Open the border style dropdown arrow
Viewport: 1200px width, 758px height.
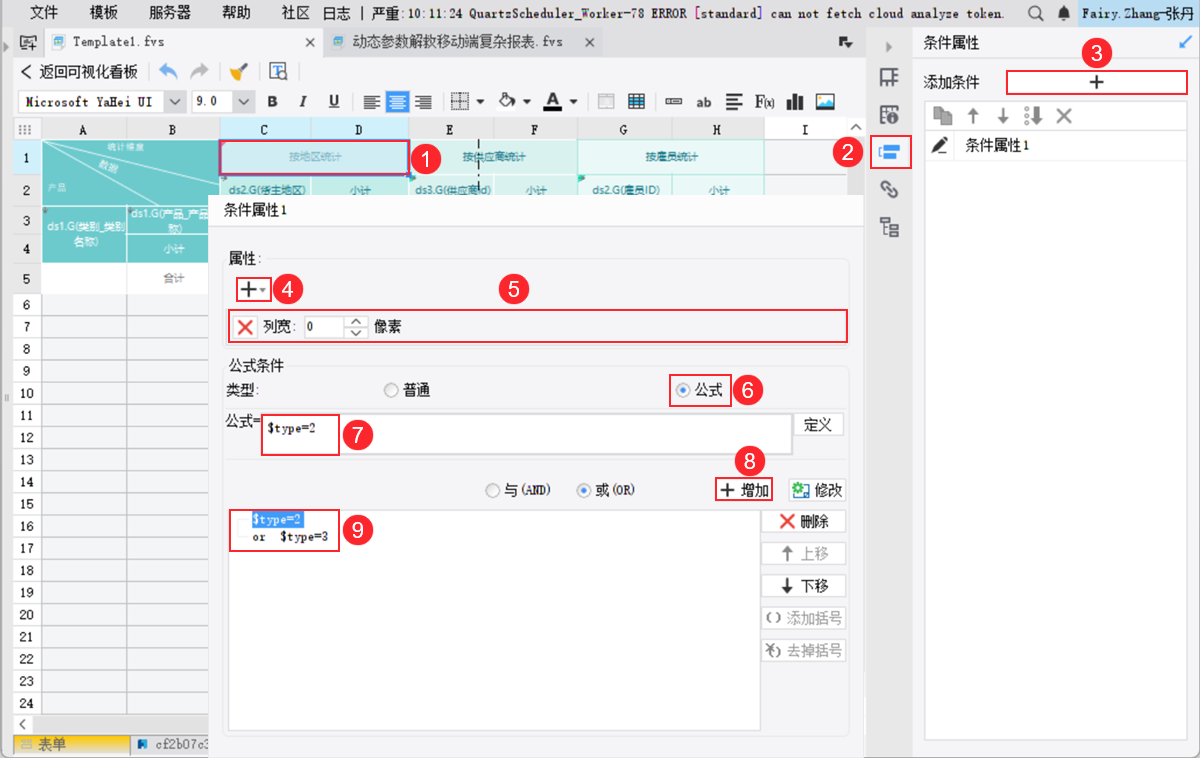click(480, 102)
